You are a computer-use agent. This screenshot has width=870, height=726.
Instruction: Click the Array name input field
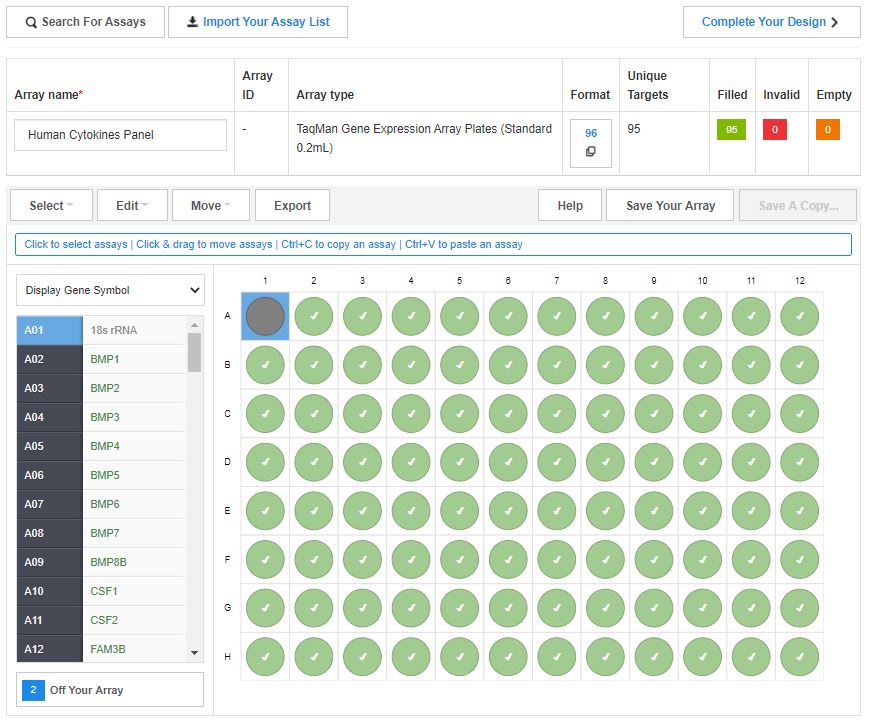(x=119, y=134)
